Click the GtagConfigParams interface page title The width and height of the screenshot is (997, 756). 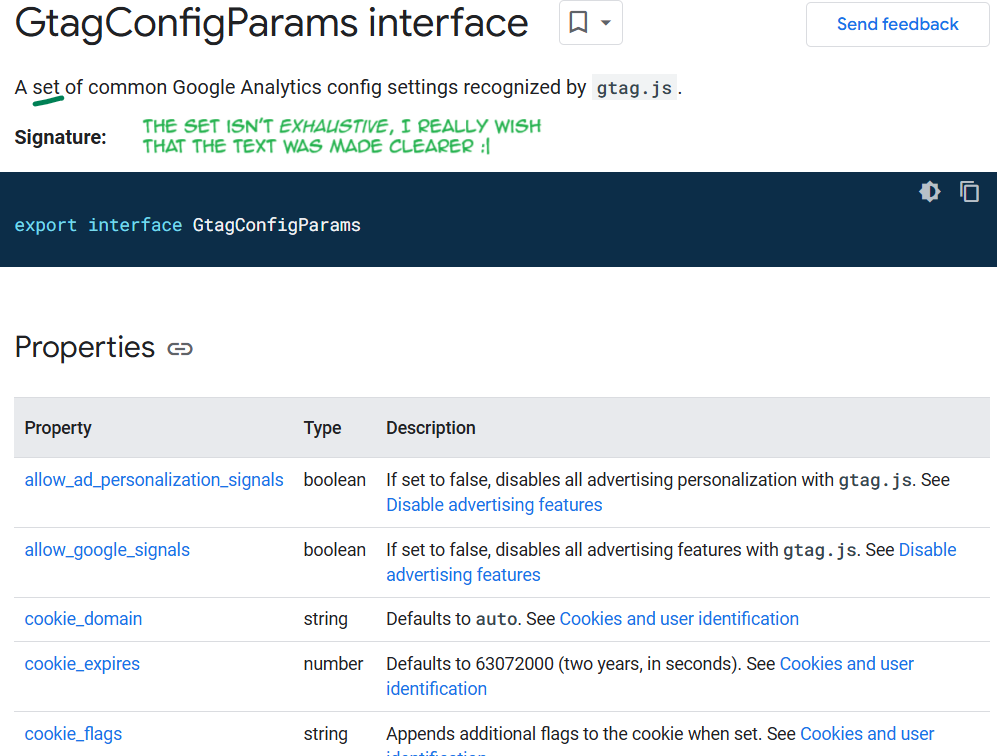272,24
